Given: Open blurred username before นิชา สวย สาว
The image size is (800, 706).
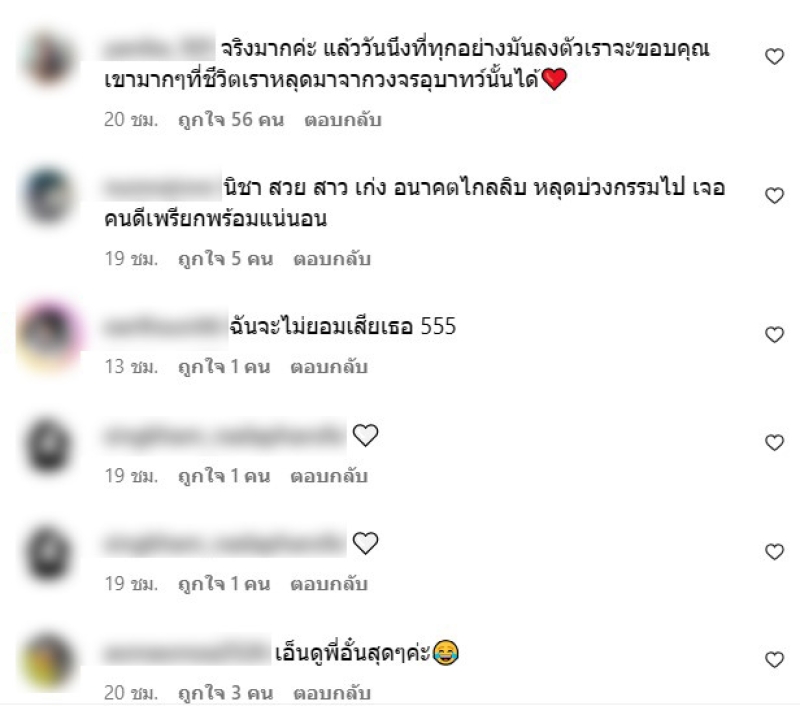Looking at the screenshot, I should tap(162, 188).
